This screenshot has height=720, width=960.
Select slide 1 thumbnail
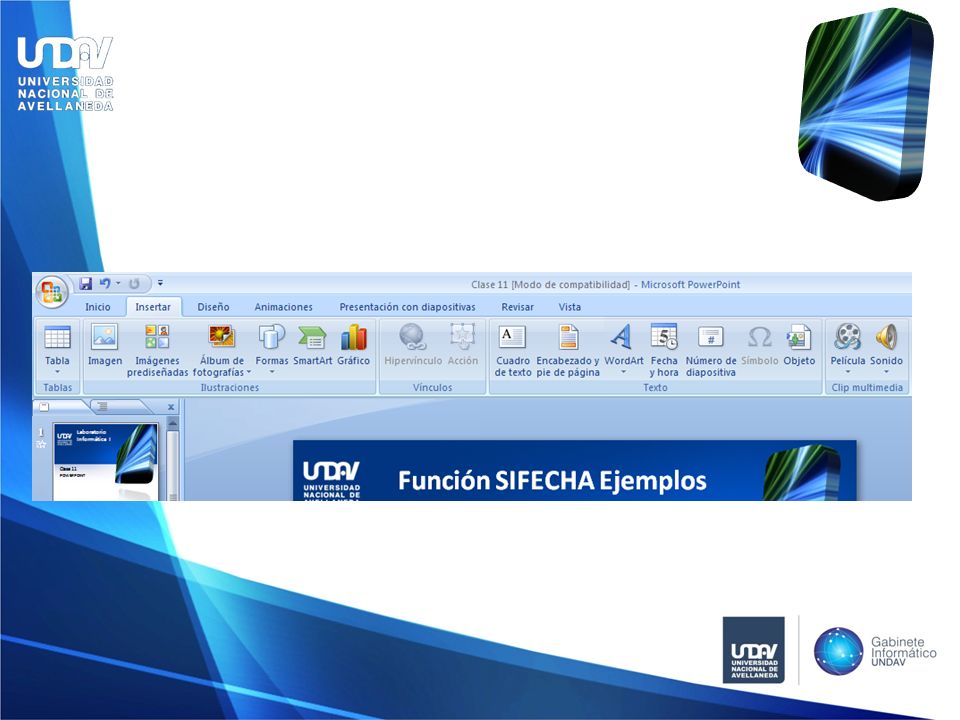[x=105, y=461]
